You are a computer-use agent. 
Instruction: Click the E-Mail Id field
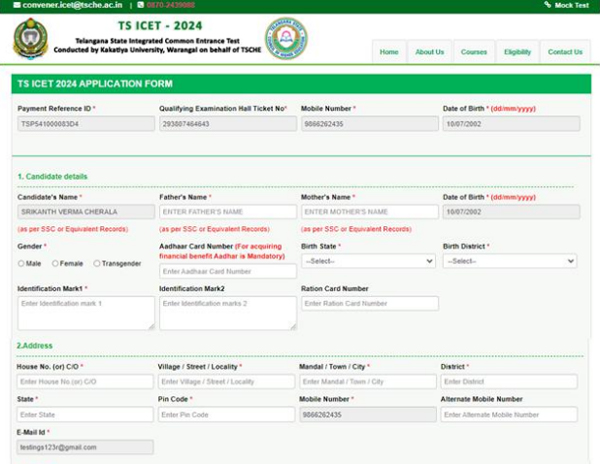click(x=85, y=447)
